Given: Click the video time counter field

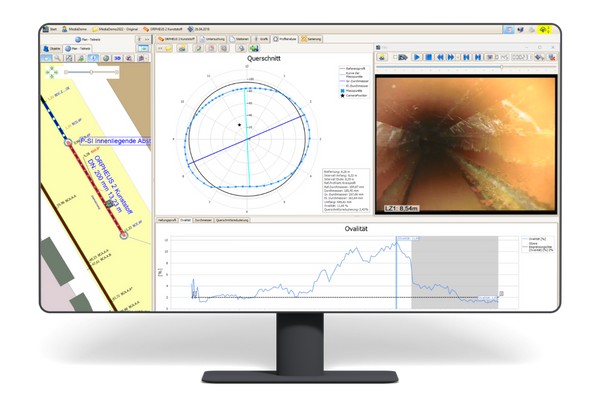Looking at the screenshot, I should (522, 57).
